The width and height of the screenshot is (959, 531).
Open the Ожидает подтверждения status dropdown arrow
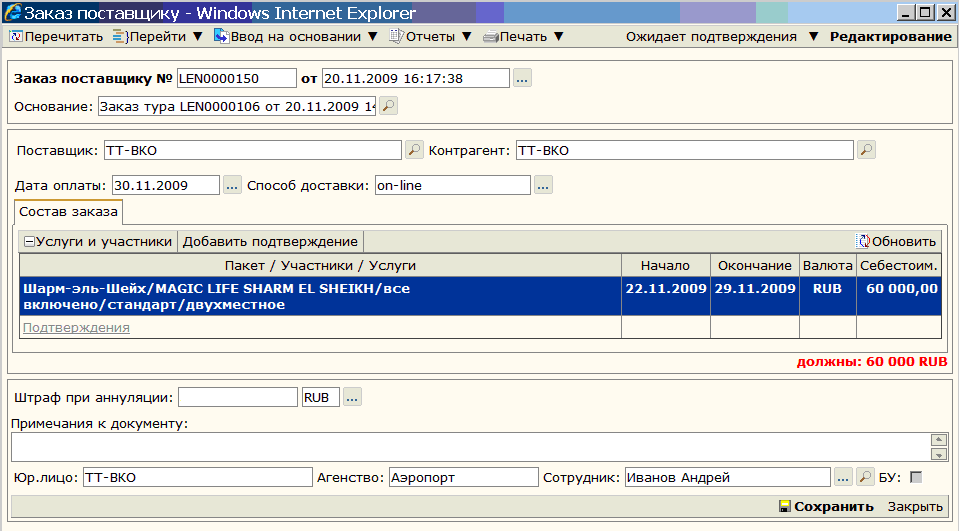(813, 37)
